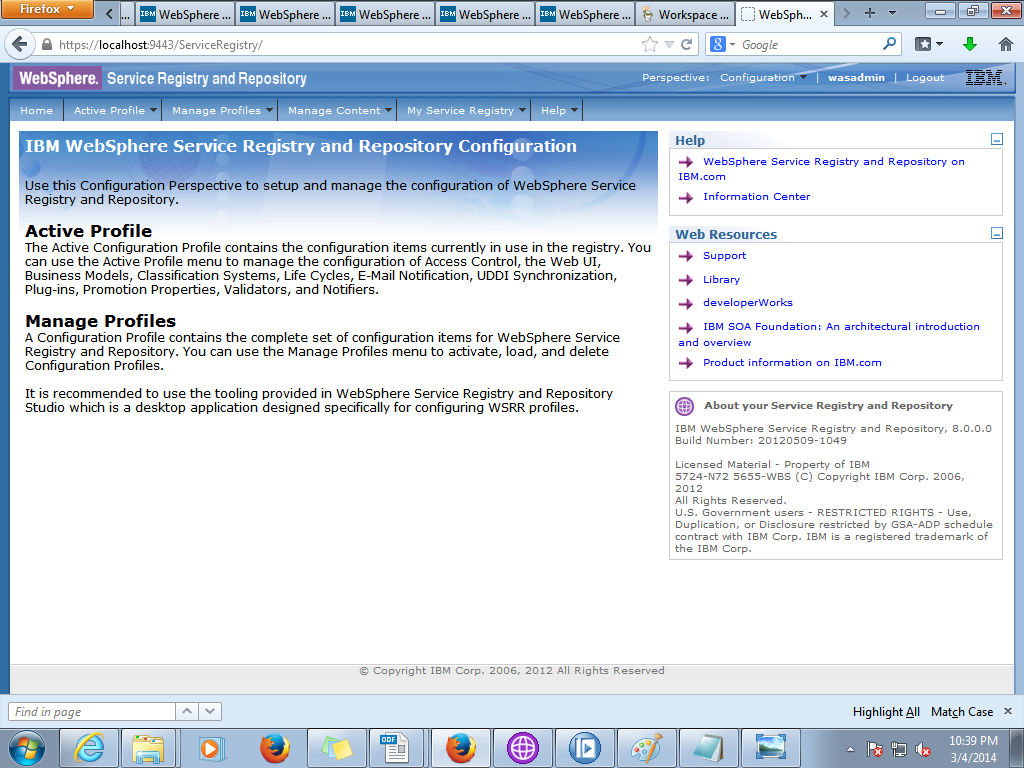Viewport: 1024px width, 768px height.
Task: Open the URL history dropdown arrow
Action: pyautogui.click(x=669, y=44)
